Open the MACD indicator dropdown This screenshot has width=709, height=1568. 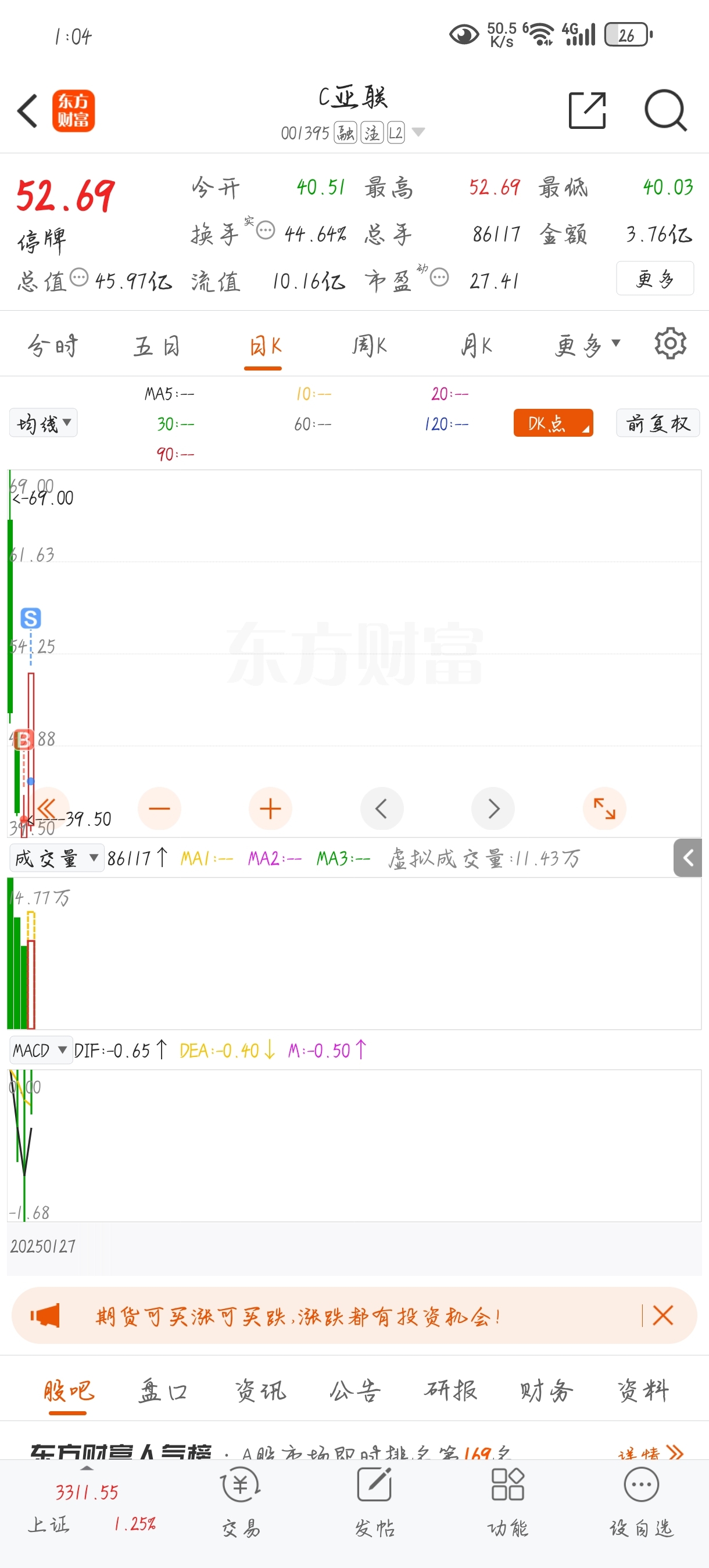point(41,1050)
